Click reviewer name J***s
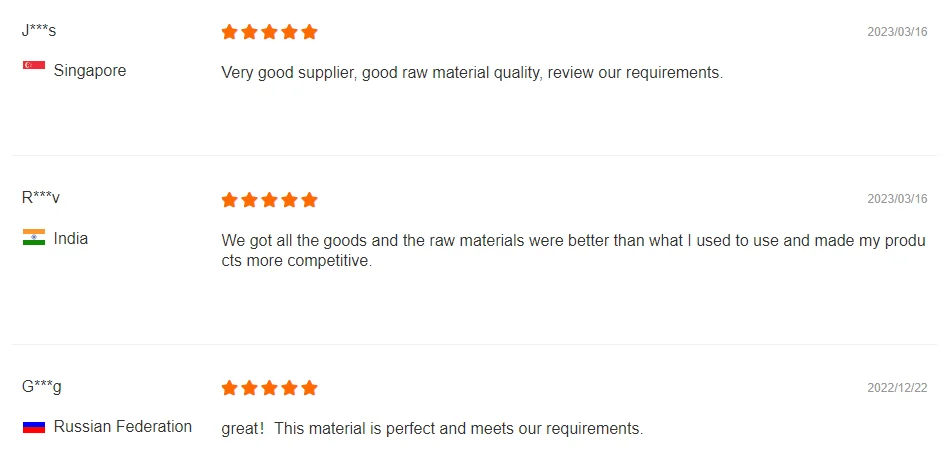 click(x=39, y=30)
